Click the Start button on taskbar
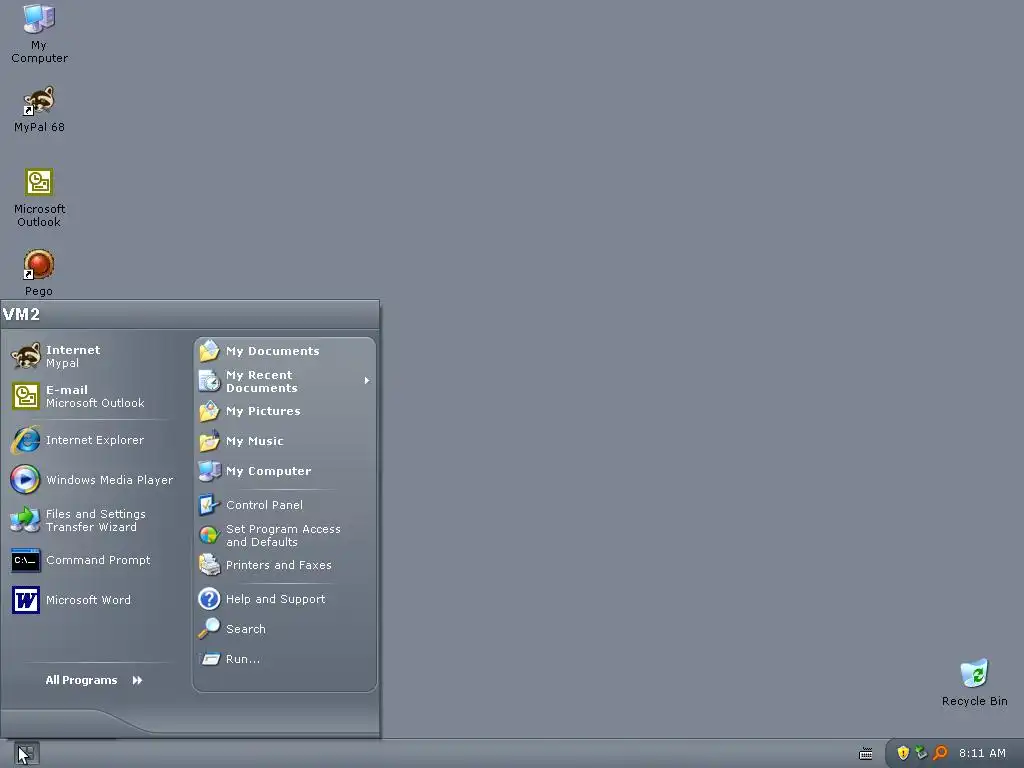This screenshot has height=768, width=1024. (27, 754)
